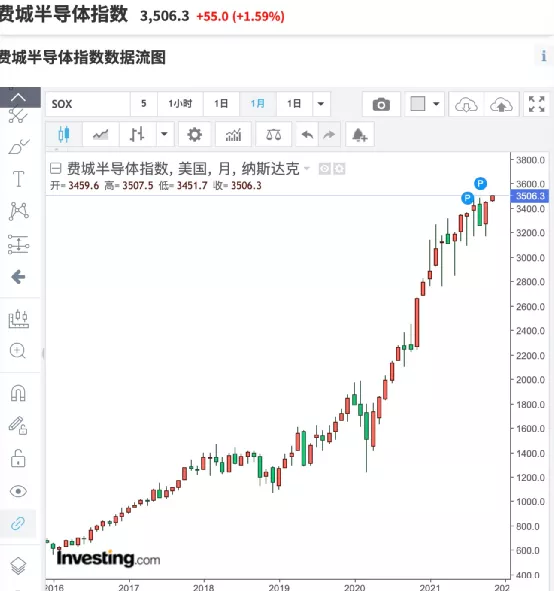
Task: Click the upper P marker on chart
Action: pos(480,184)
